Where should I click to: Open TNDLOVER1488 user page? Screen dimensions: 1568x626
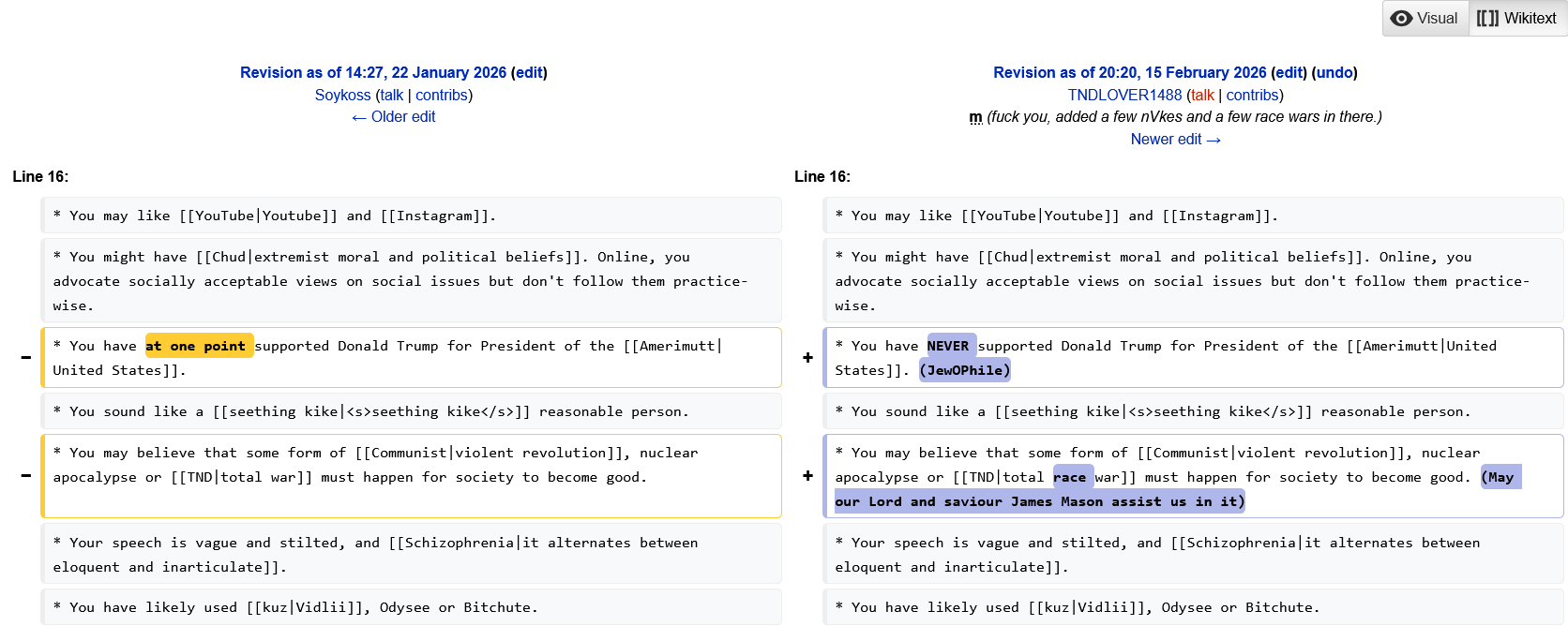pos(1124,95)
